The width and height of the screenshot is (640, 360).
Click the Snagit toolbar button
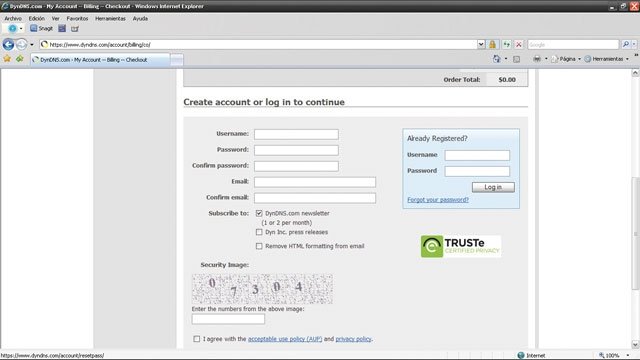pos(41,29)
